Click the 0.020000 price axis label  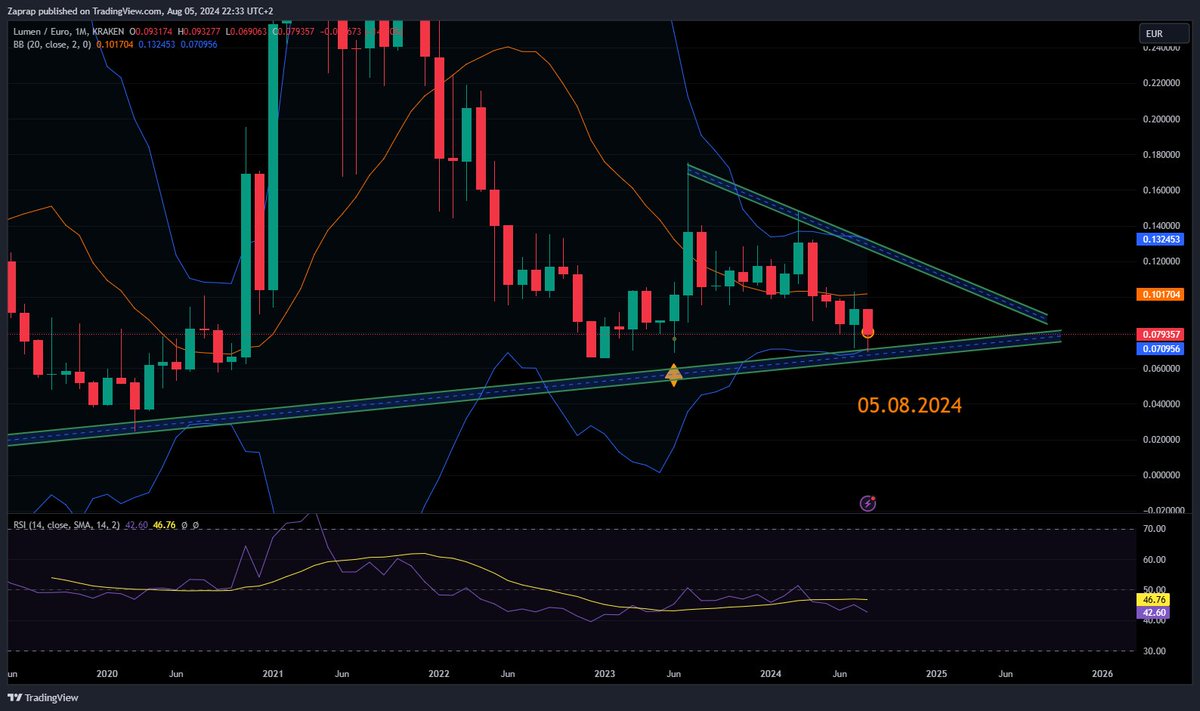tap(1163, 439)
